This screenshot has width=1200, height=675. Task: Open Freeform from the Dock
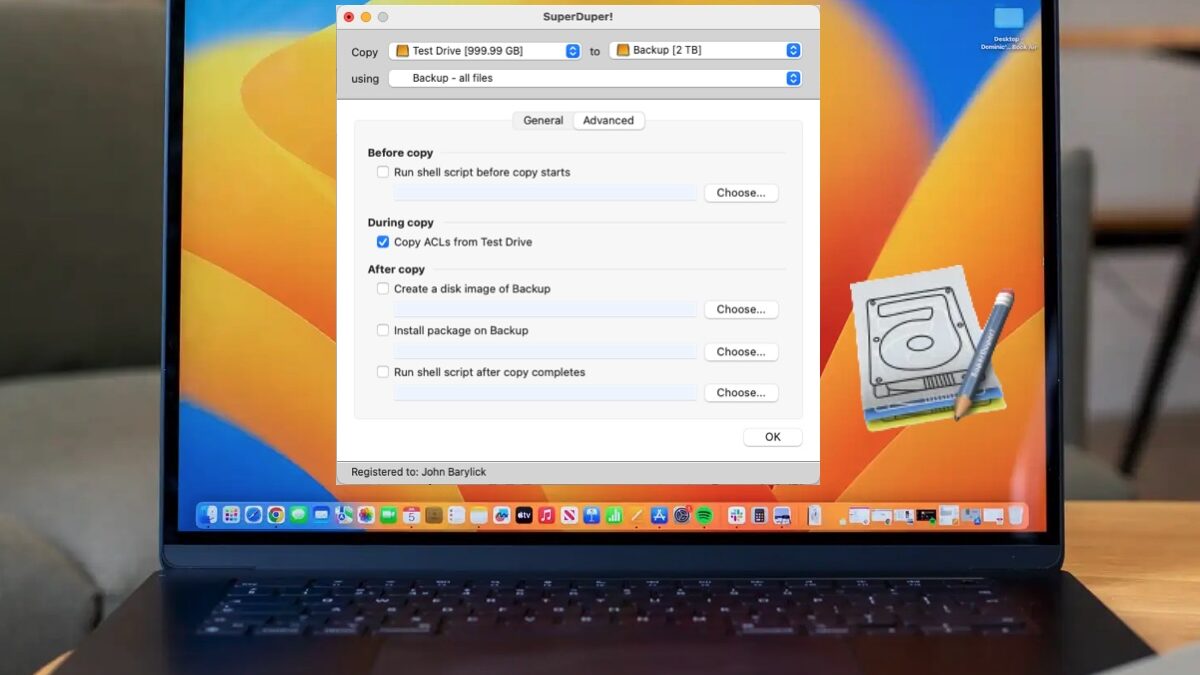tap(501, 515)
